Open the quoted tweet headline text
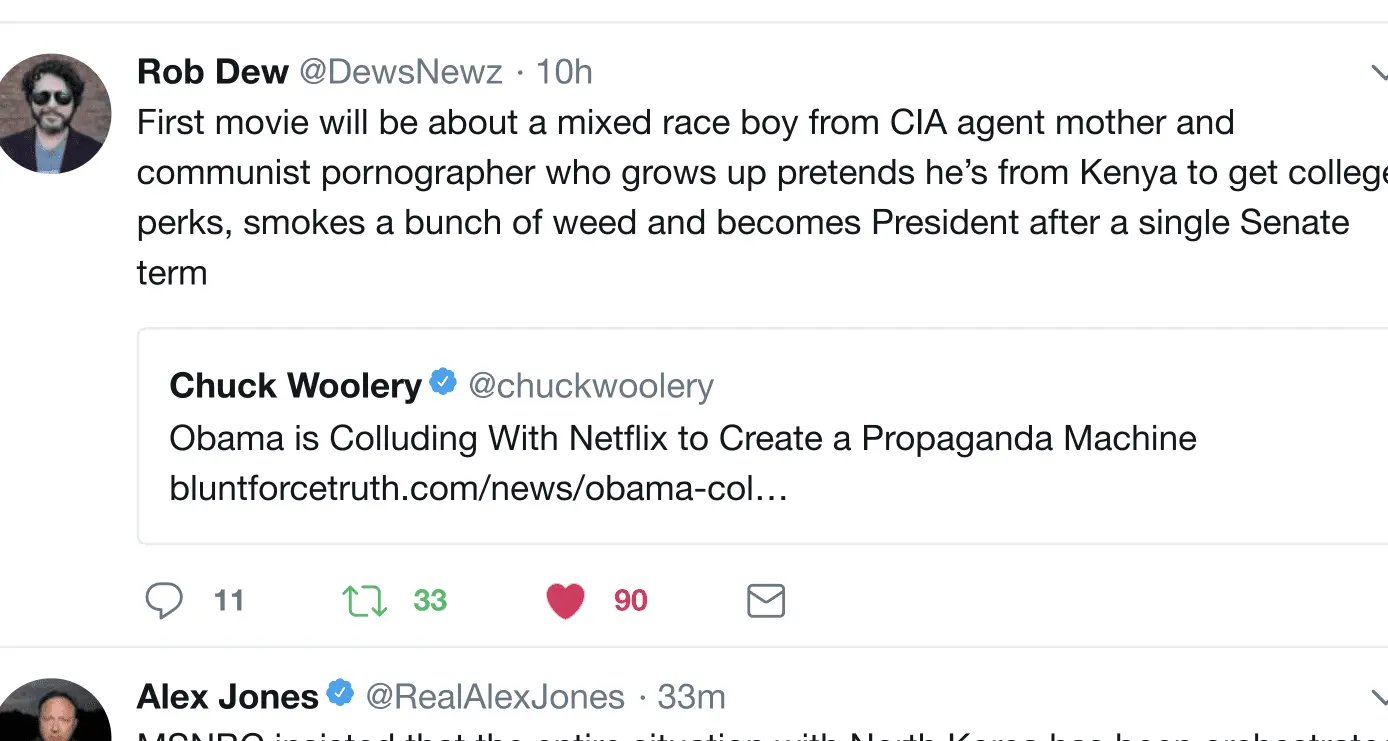This screenshot has height=741, width=1388. point(682,438)
